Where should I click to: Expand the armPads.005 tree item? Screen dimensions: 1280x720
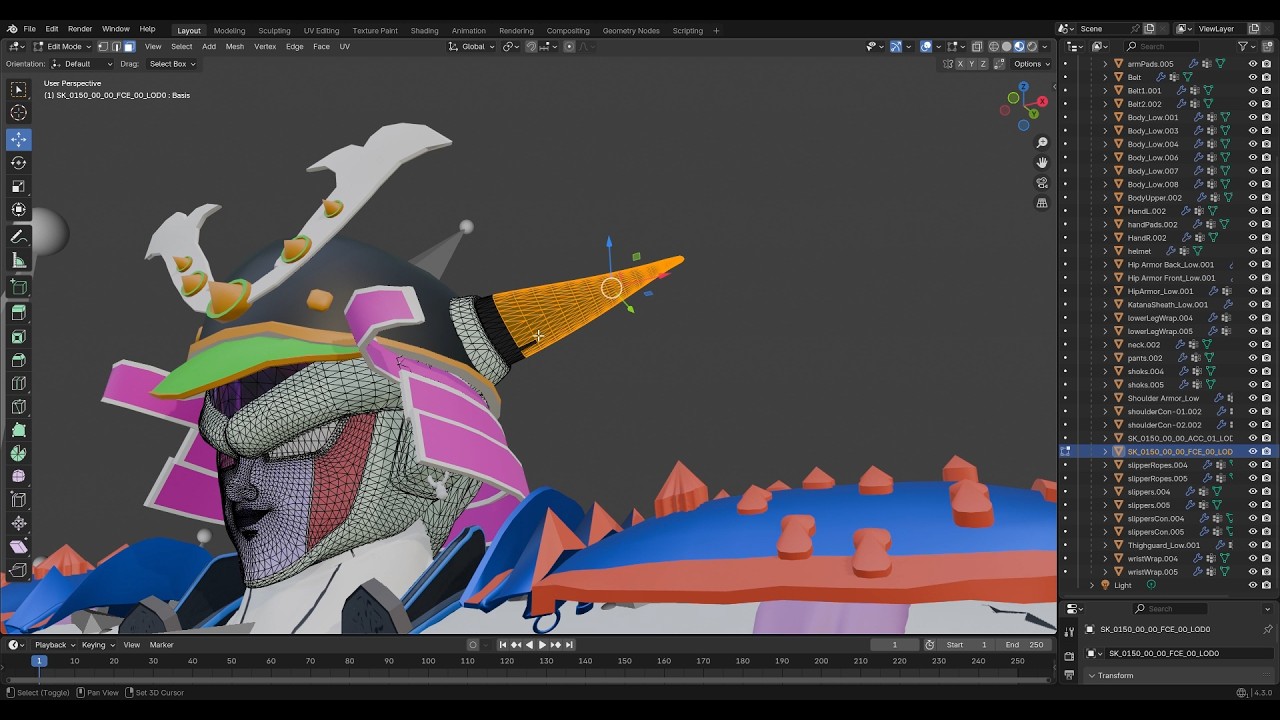[x=1105, y=64]
